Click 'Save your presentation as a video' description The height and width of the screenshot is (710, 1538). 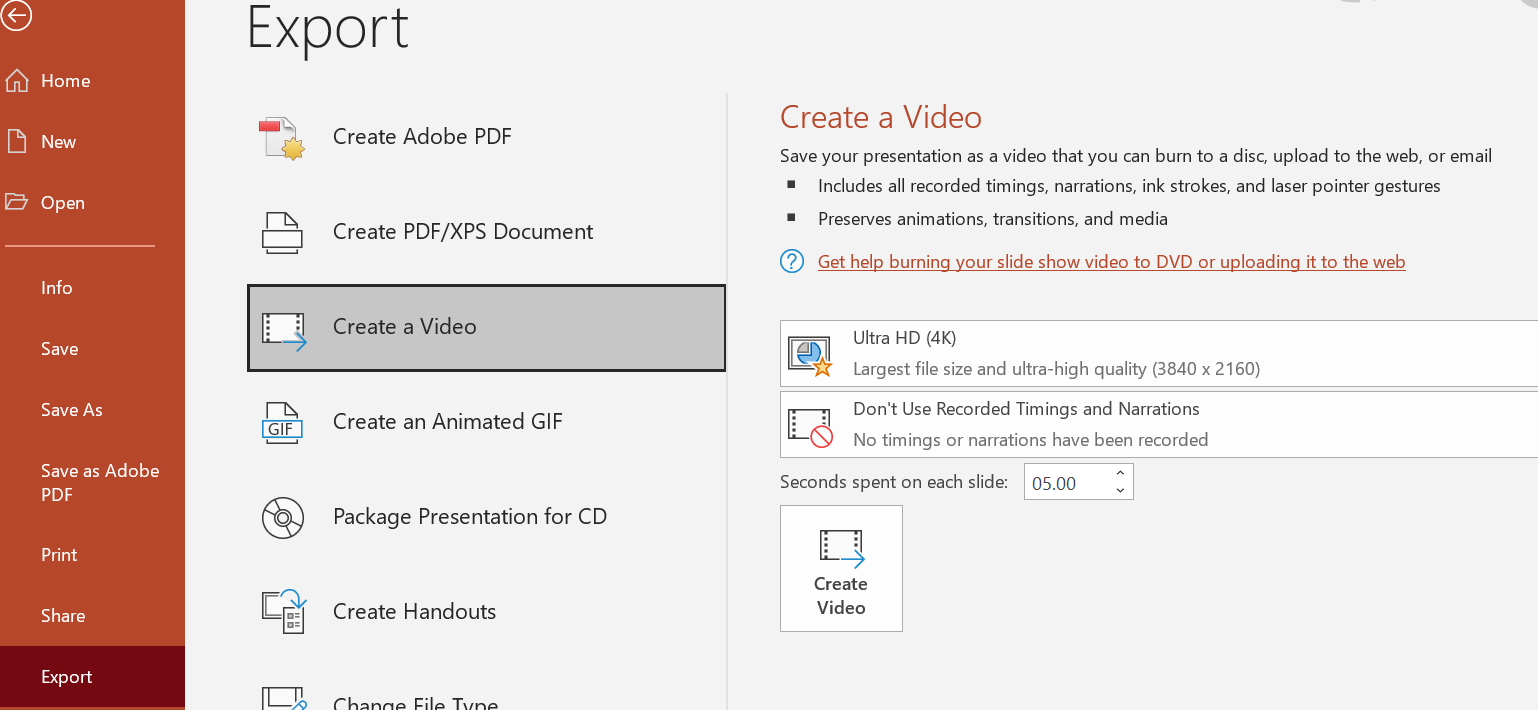(1136, 156)
